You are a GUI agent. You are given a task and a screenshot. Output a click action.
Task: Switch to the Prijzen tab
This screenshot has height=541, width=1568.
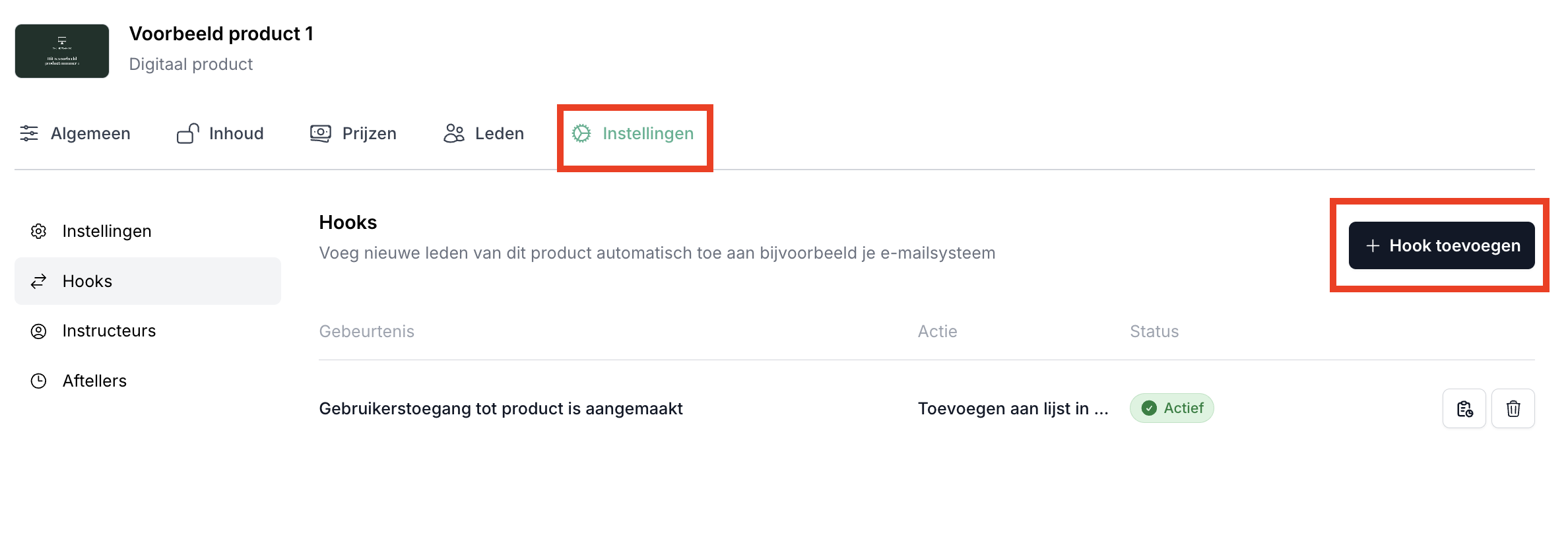click(x=369, y=133)
